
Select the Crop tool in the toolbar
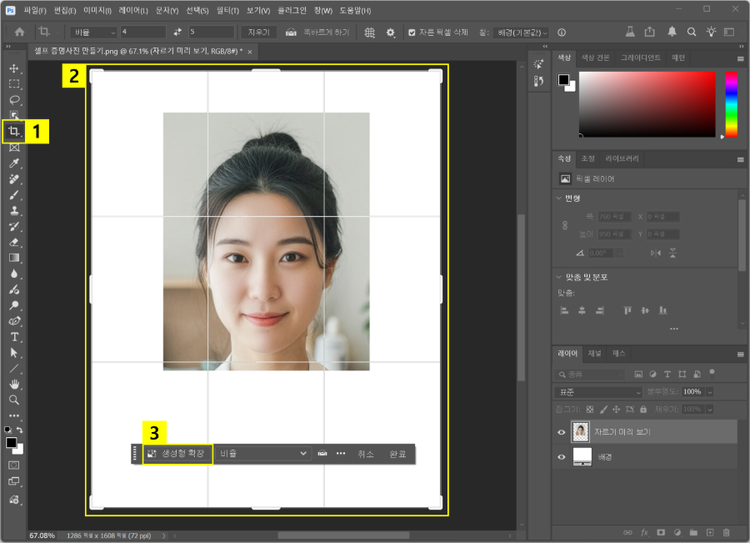[14, 131]
